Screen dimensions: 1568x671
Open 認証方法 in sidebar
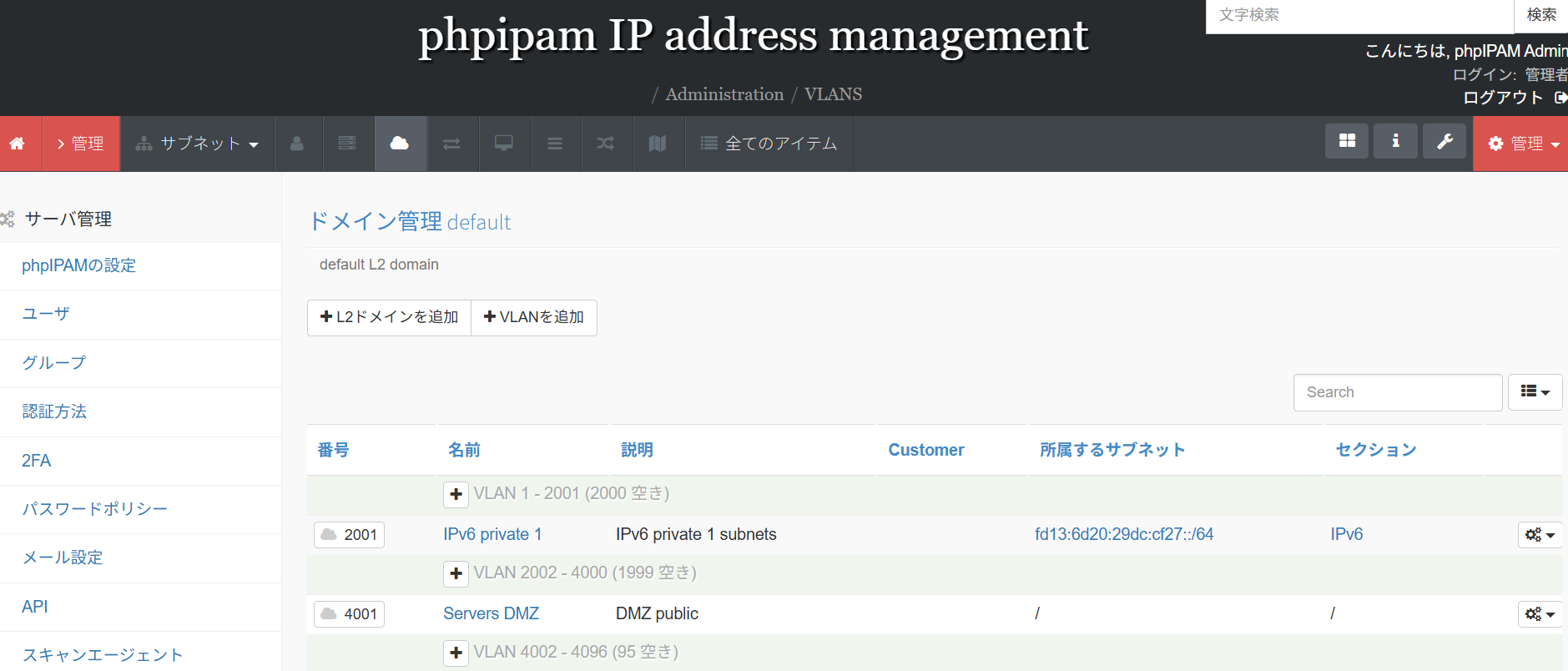coord(54,411)
